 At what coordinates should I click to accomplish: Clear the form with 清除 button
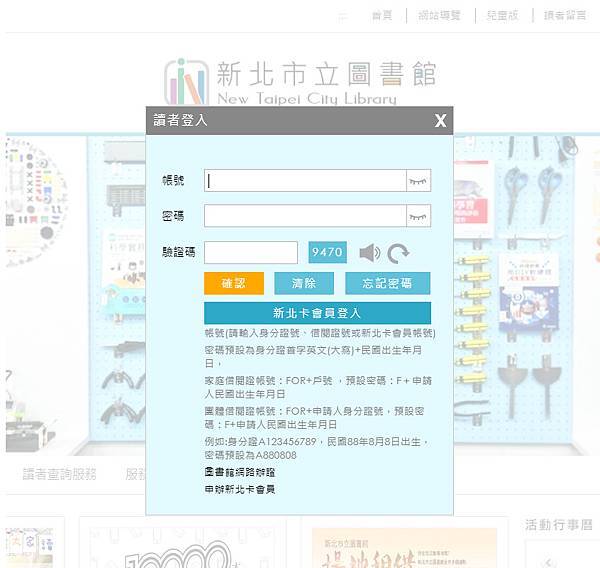(304, 283)
